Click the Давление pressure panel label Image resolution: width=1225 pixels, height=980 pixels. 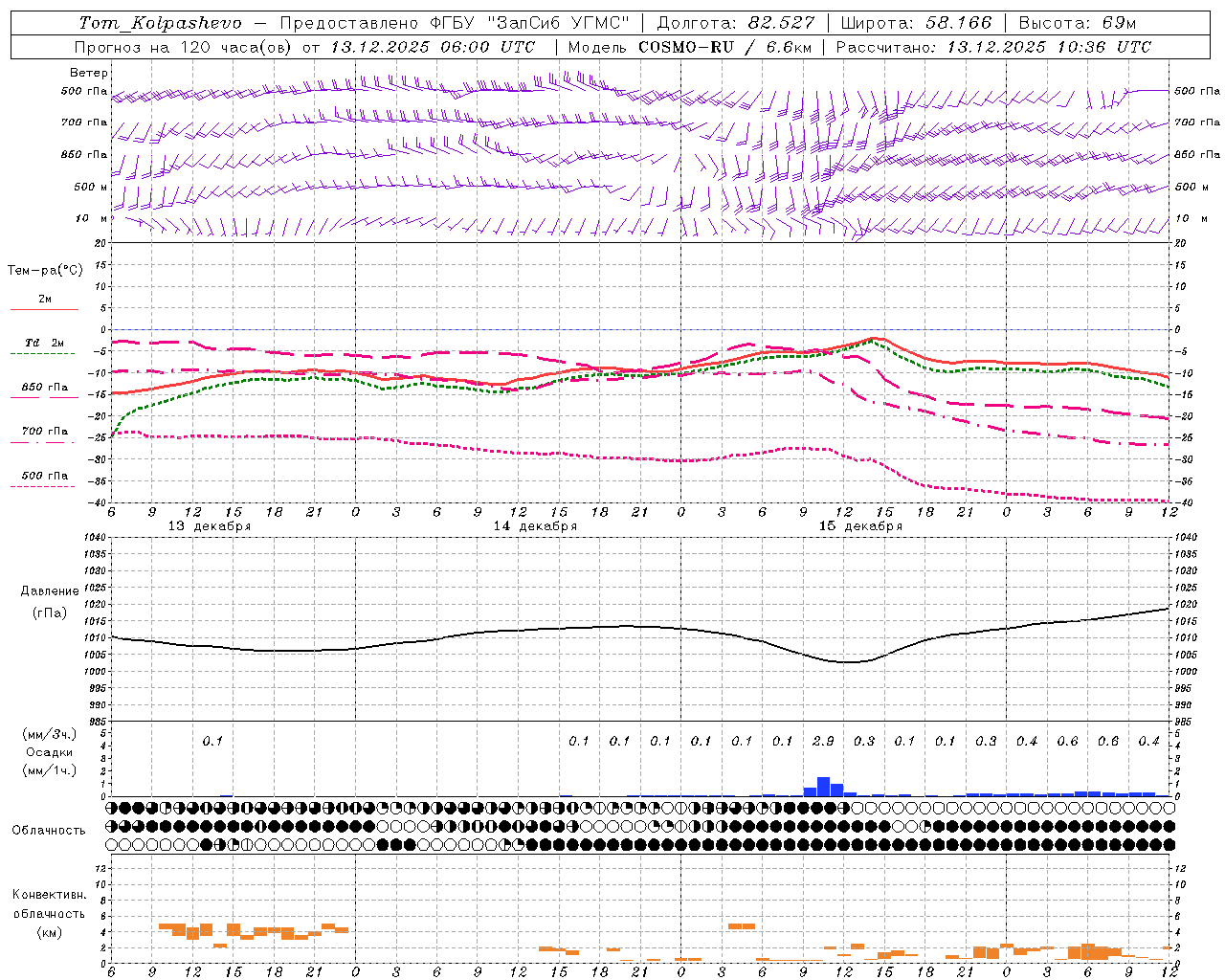coord(50,591)
